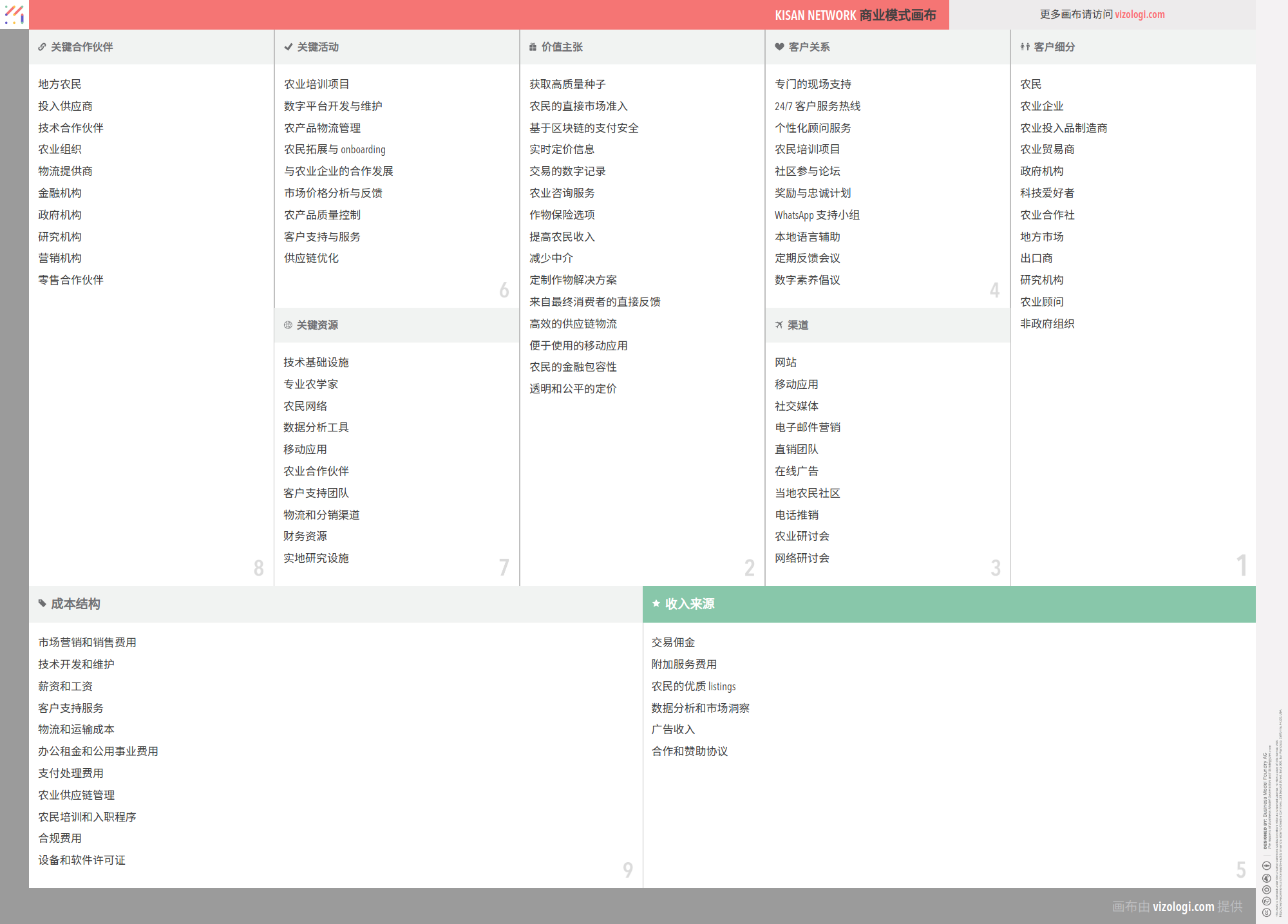
Task: Select the 关键合作伙伴 section header
Action: click(x=82, y=47)
